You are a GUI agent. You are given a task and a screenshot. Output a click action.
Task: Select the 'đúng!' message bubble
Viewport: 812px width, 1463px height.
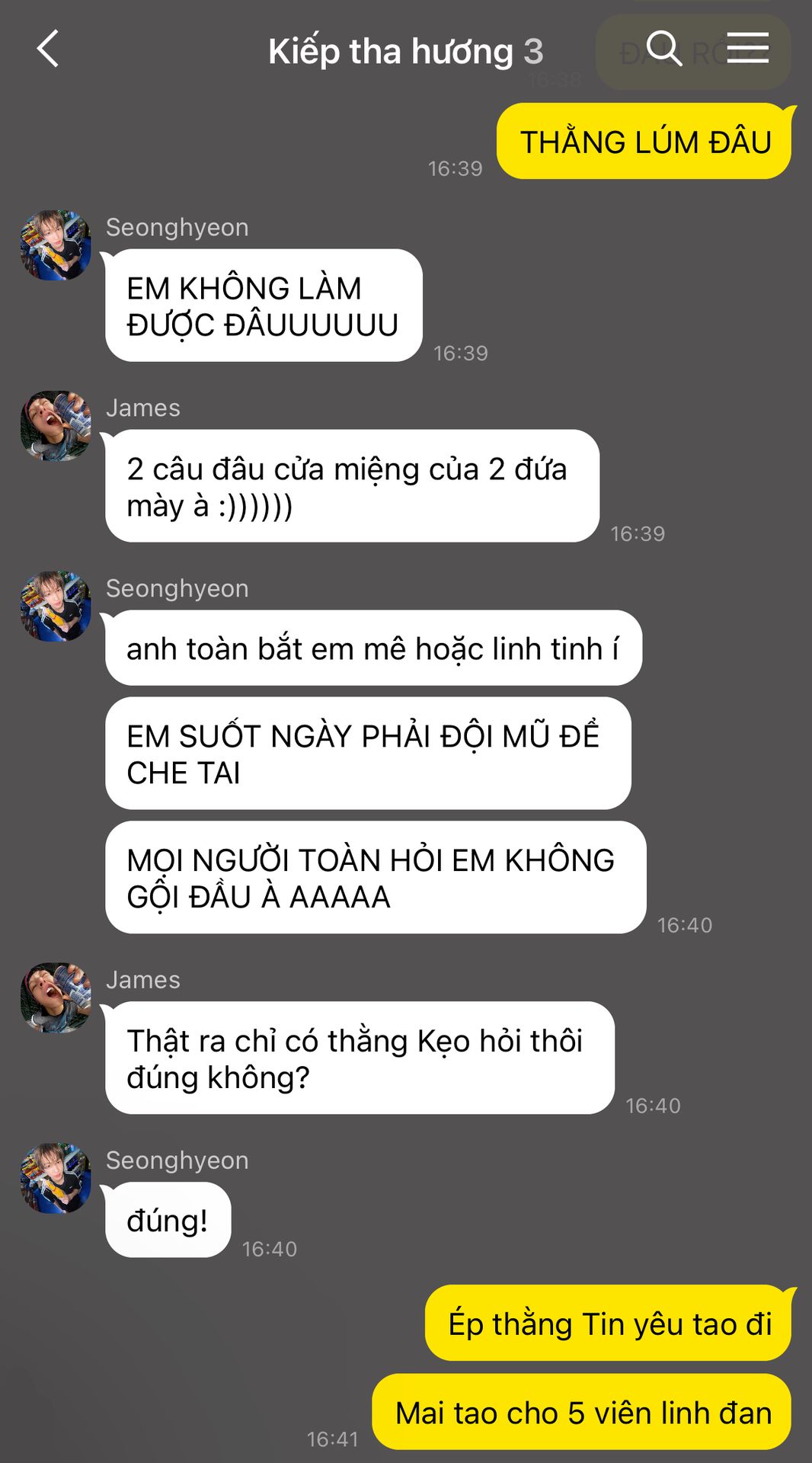(168, 1220)
